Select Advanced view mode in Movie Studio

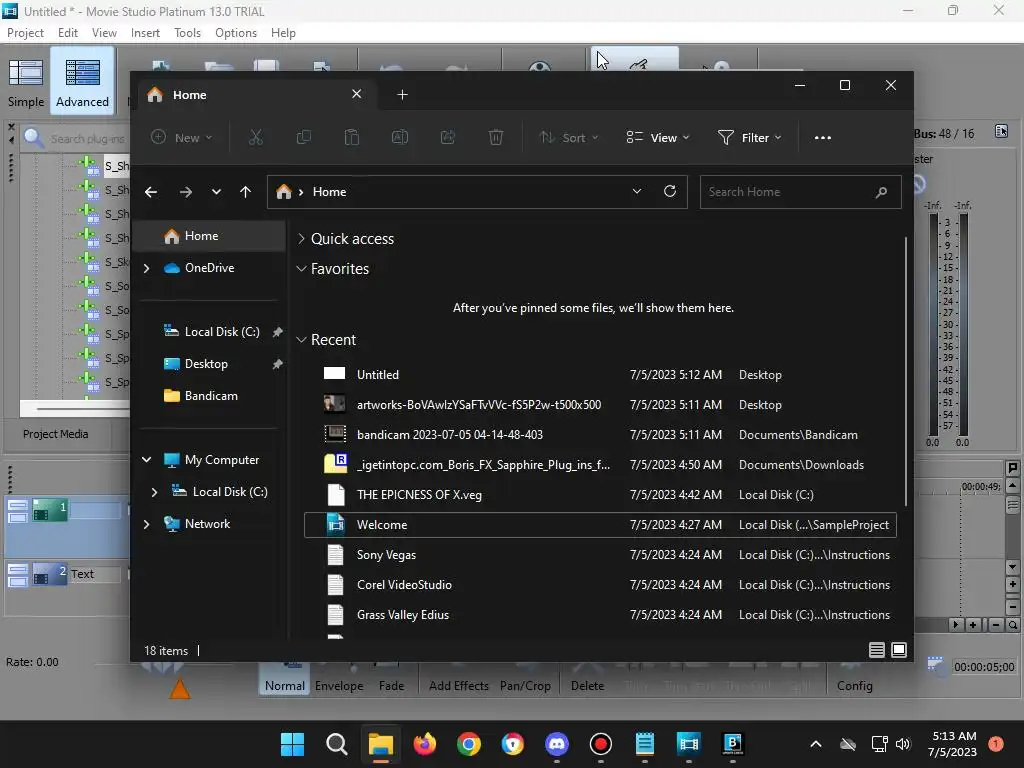82,82
